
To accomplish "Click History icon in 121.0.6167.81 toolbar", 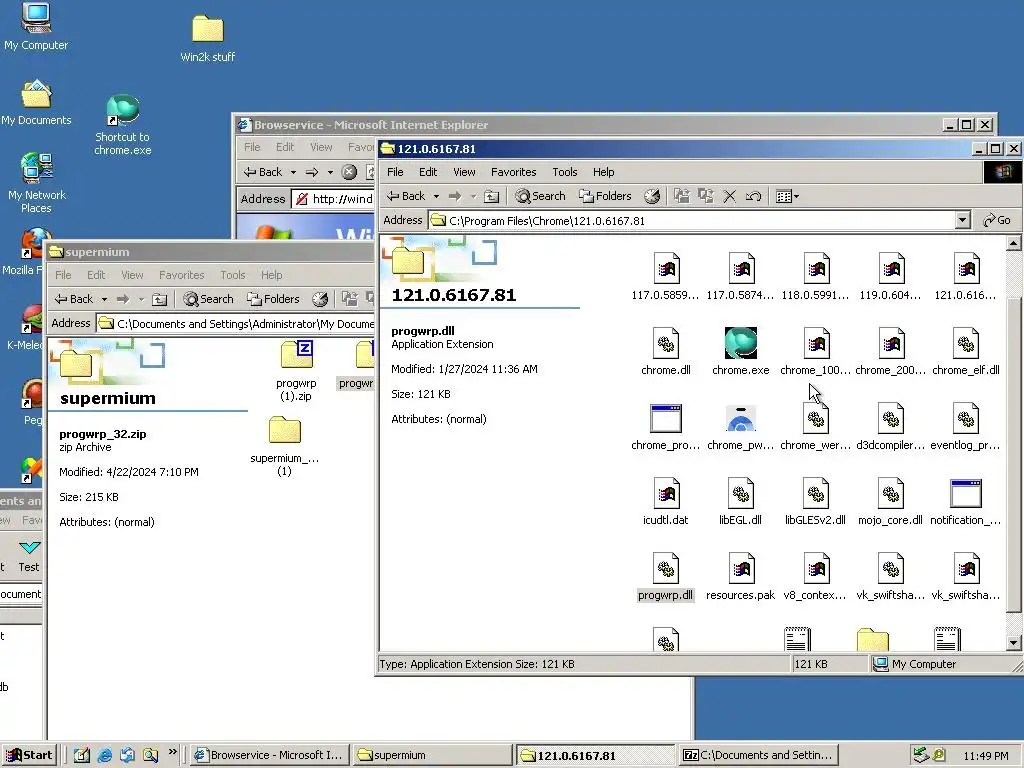I will [x=652, y=196].
